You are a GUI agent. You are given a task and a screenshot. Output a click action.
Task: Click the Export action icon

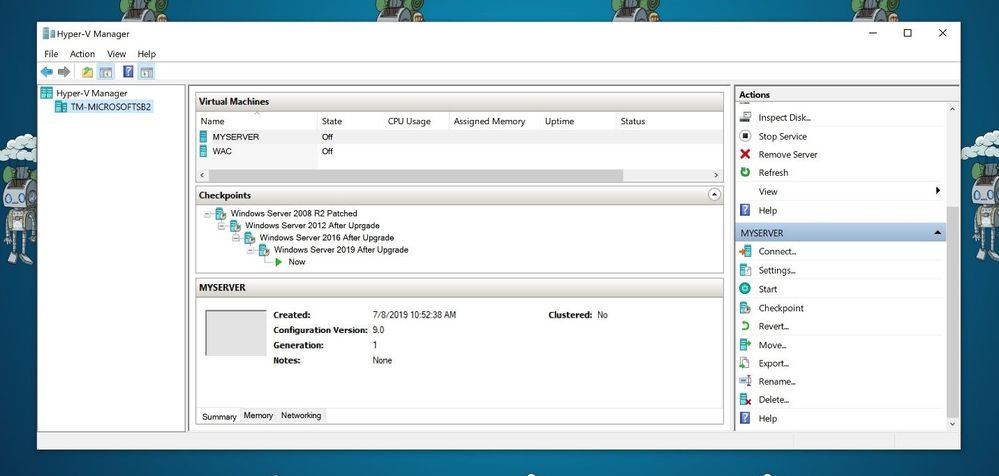[x=745, y=363]
